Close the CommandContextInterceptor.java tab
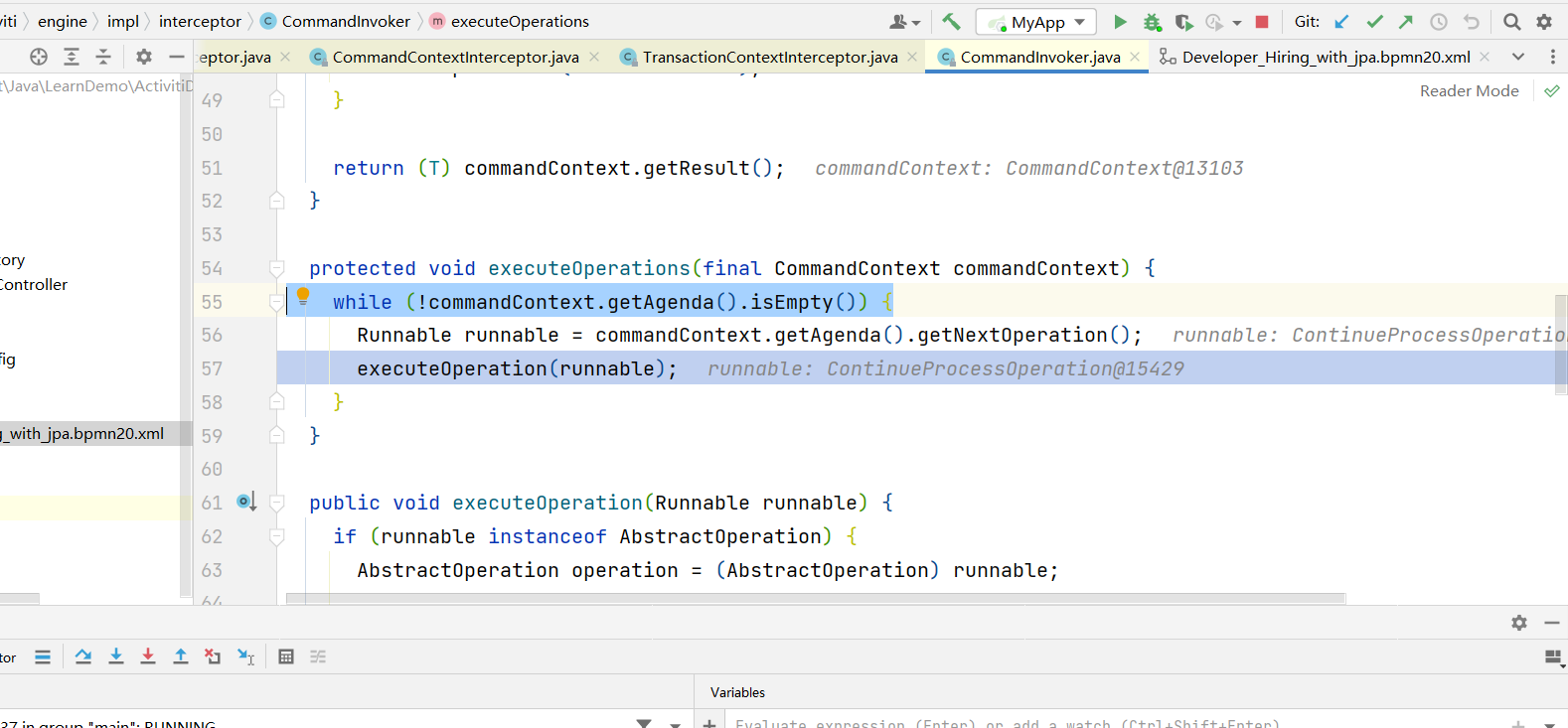The height and width of the screenshot is (728, 1568). point(594,57)
